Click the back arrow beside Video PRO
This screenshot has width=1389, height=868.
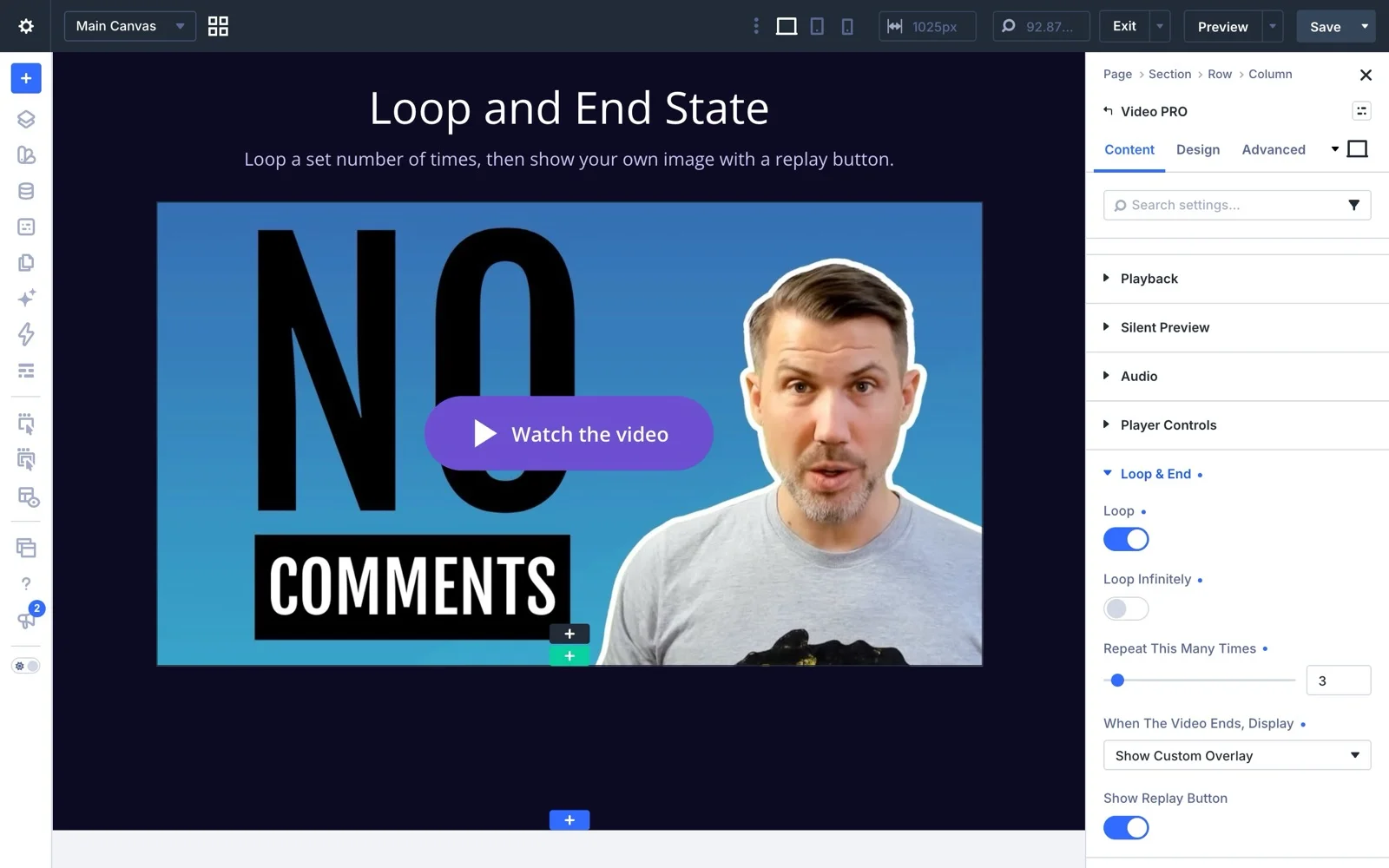click(1108, 111)
